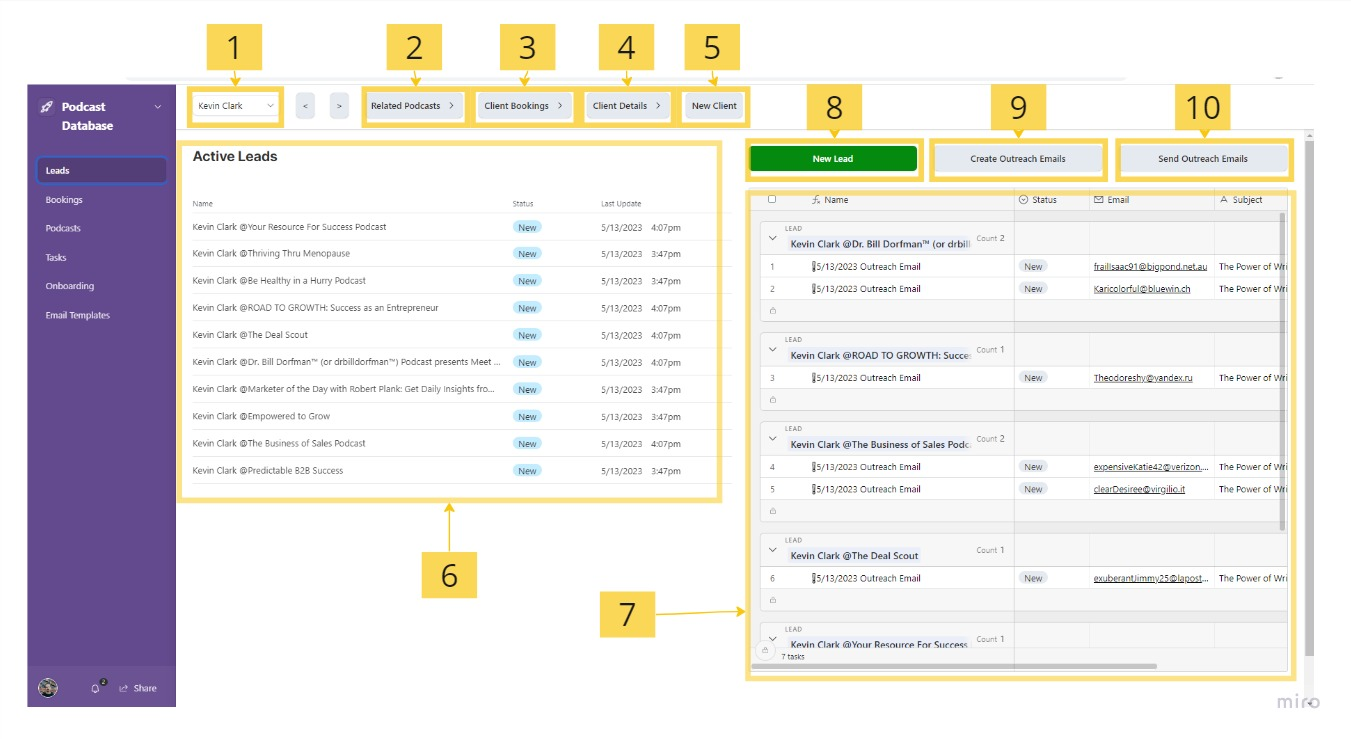Click the Status column header icon

(x=1023, y=200)
